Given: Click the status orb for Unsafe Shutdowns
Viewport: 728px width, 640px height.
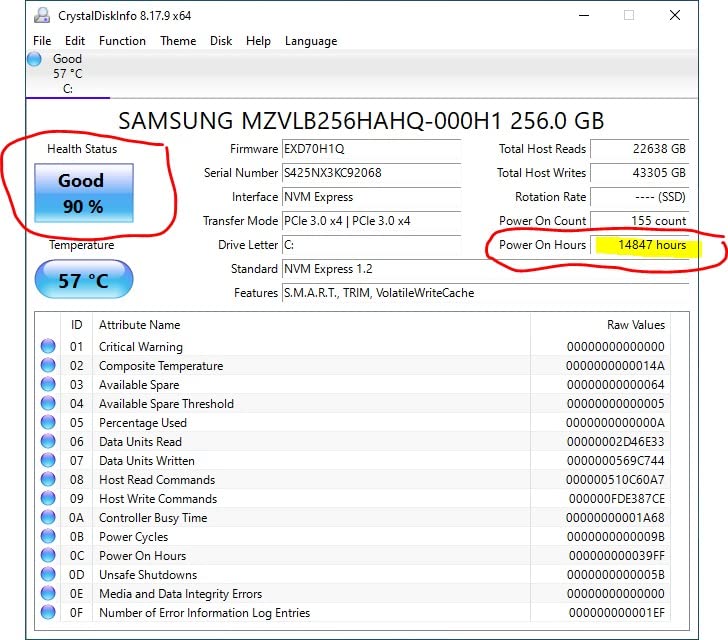Looking at the screenshot, I should click(48, 575).
